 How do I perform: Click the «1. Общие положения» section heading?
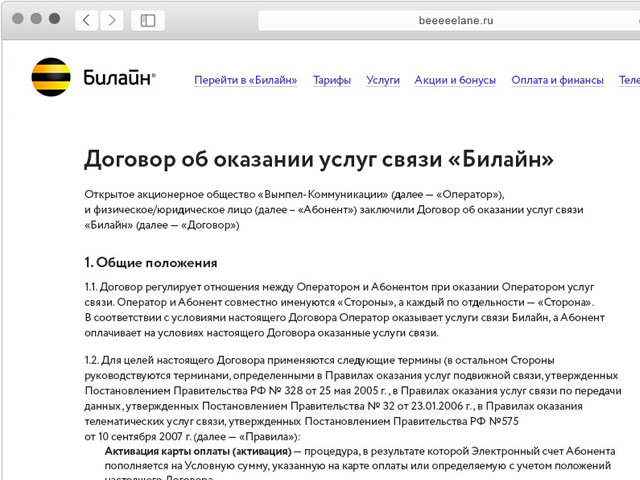(x=151, y=263)
